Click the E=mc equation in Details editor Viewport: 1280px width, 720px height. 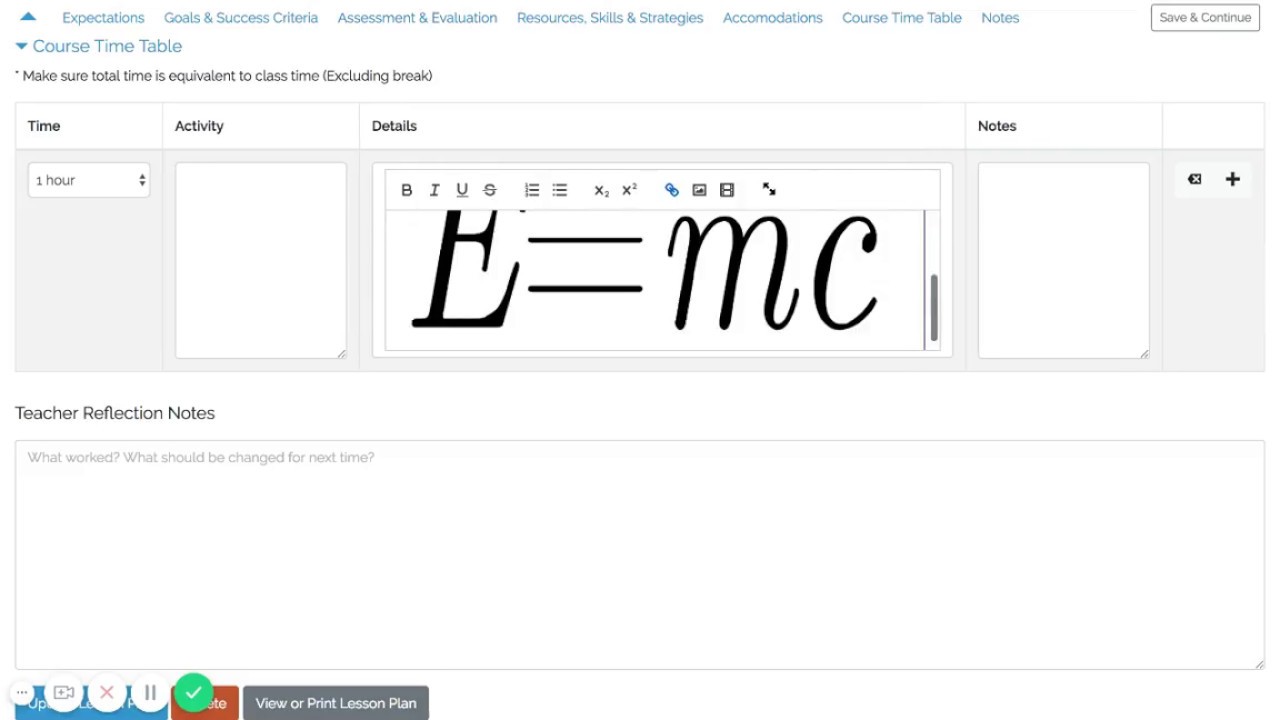point(647,270)
